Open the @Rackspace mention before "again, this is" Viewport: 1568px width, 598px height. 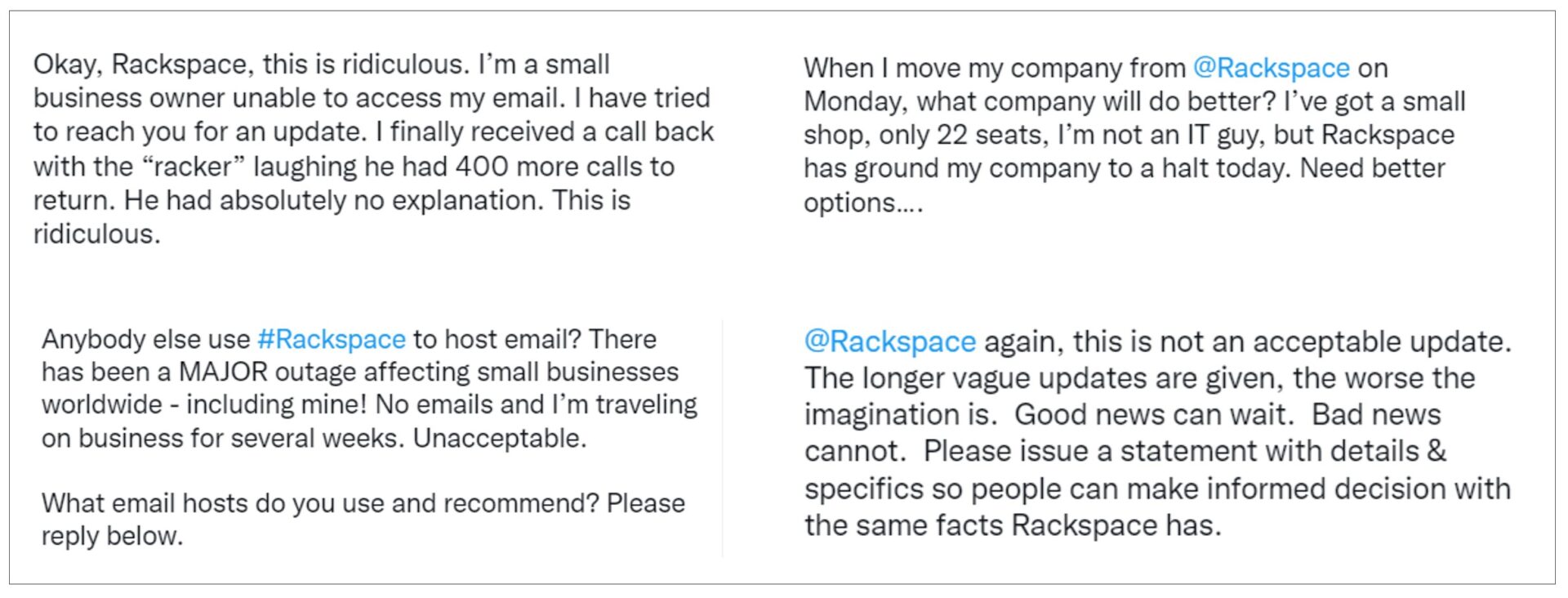[x=889, y=341]
